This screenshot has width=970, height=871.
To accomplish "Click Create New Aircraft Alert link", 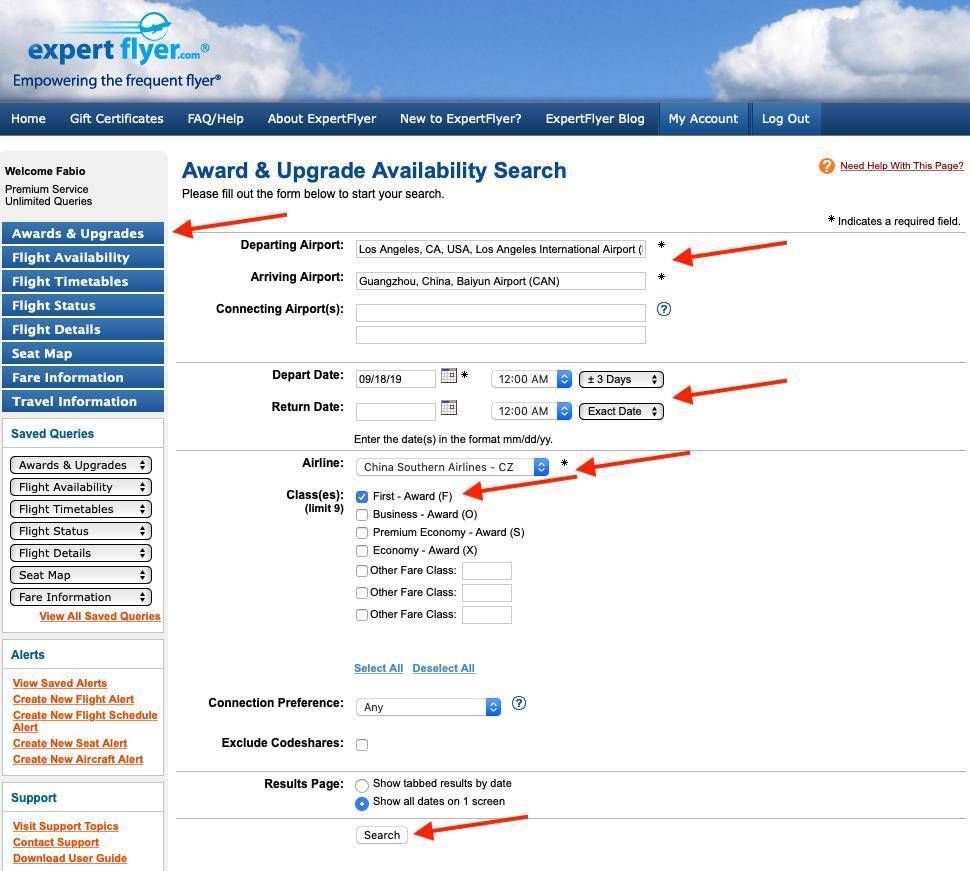I will (x=78, y=760).
